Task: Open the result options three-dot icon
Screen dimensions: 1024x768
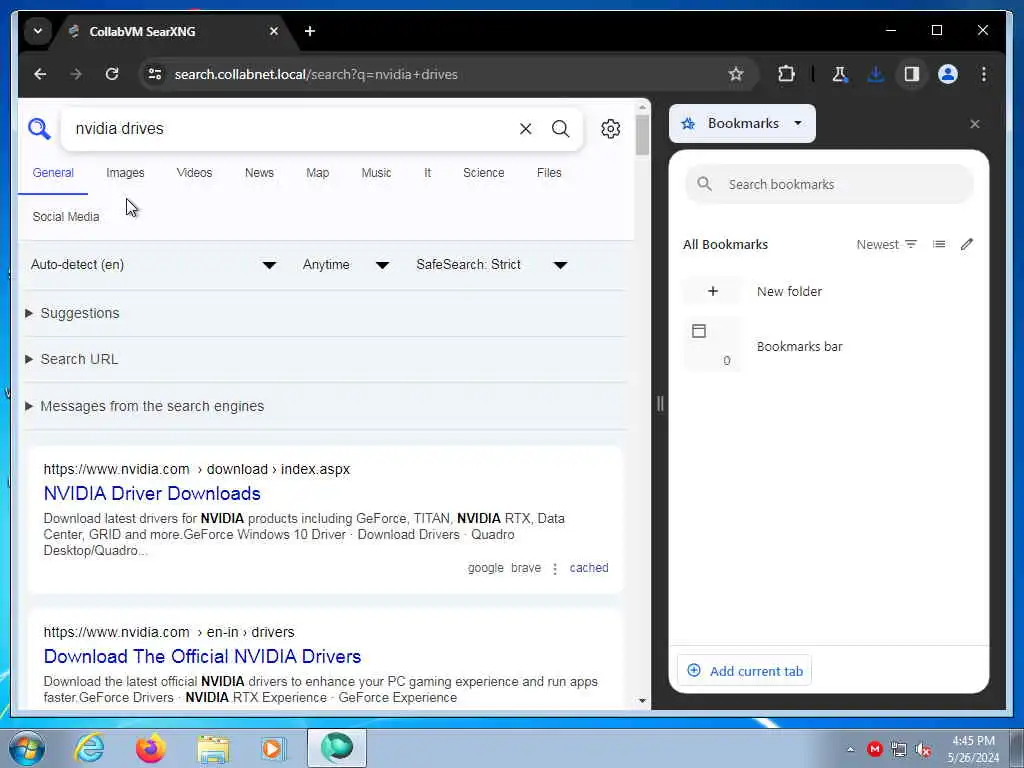Action: coord(555,569)
